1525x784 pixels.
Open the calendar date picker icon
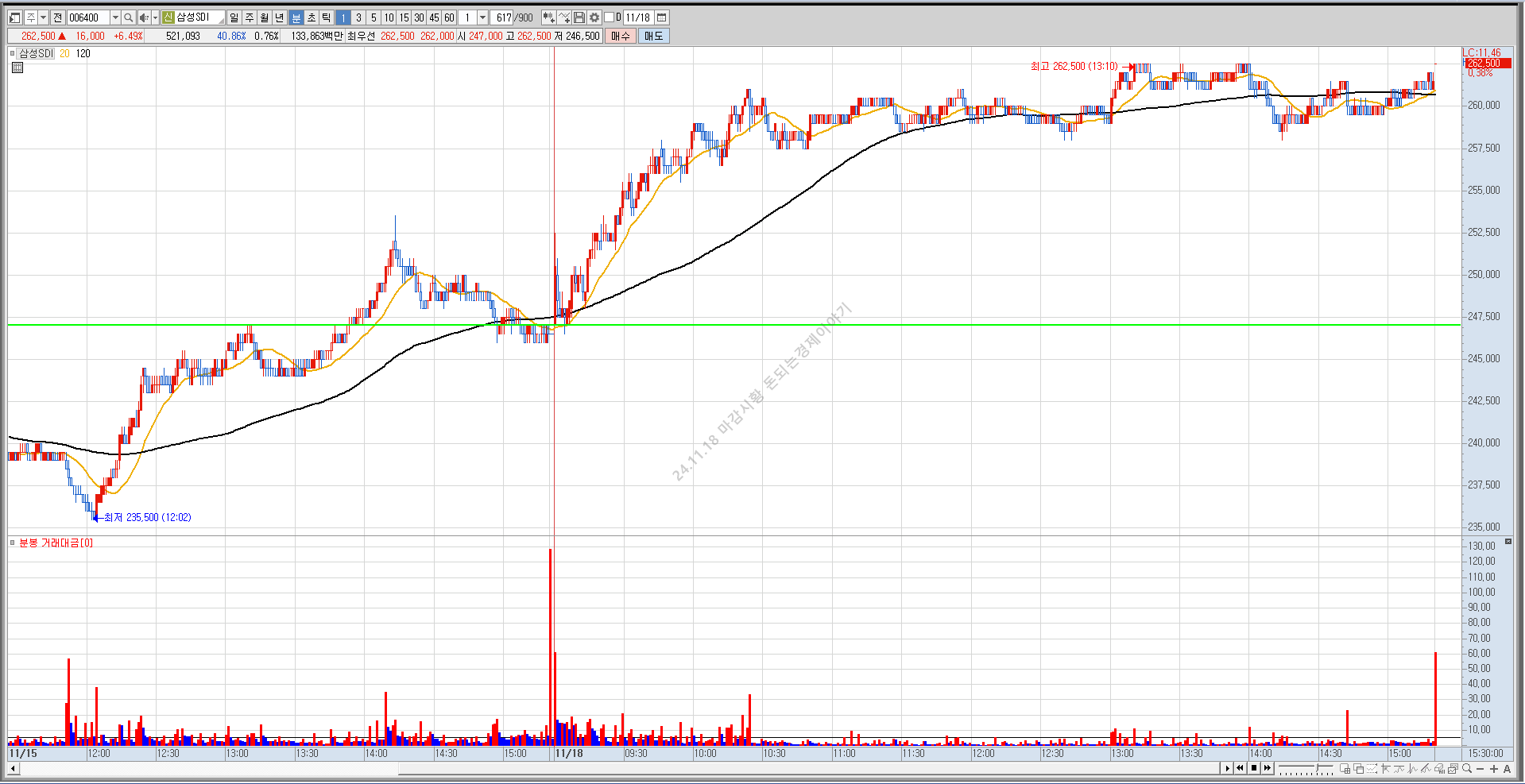click(661, 17)
